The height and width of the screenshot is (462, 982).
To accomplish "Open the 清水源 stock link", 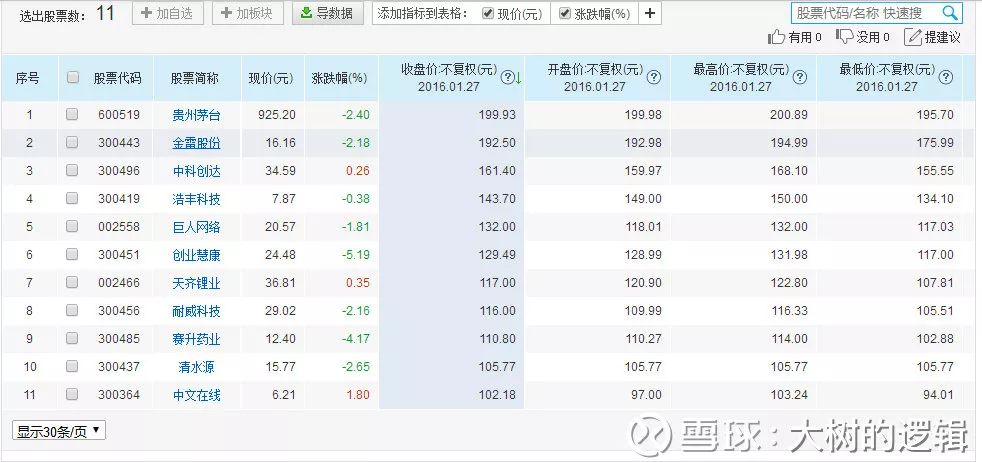I will (197, 367).
